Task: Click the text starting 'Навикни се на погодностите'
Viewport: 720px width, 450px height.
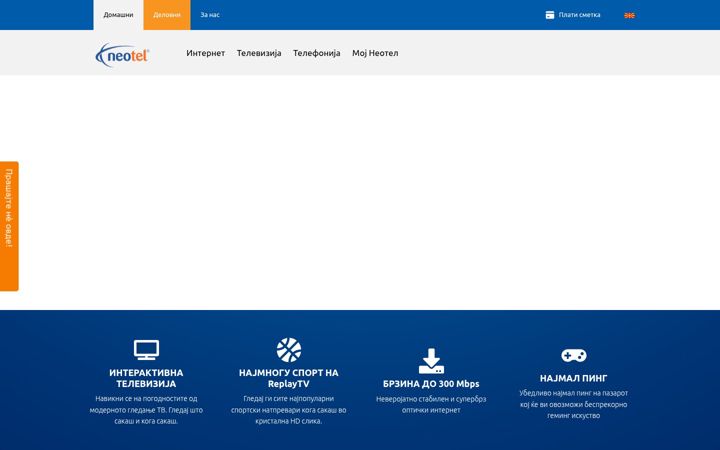Action: click(x=146, y=410)
